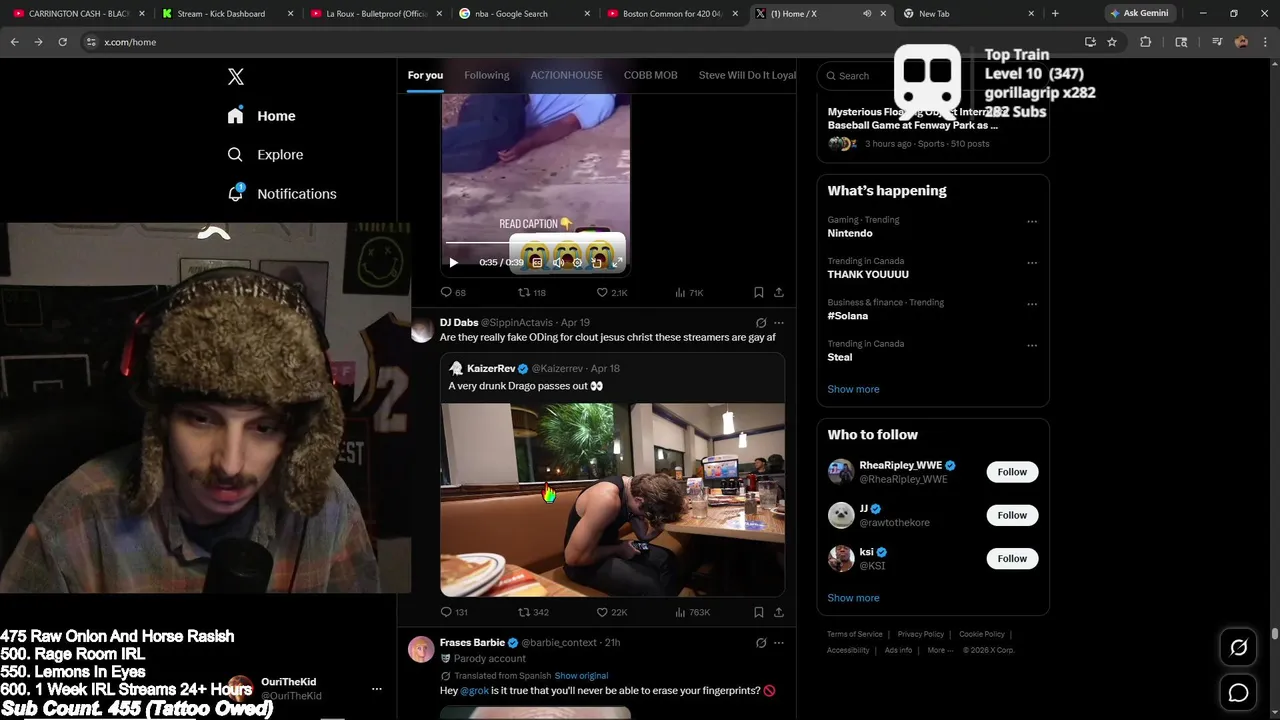Screen dimensions: 1280x720
Task: Go to Home in X sidebar
Action: [261, 116]
